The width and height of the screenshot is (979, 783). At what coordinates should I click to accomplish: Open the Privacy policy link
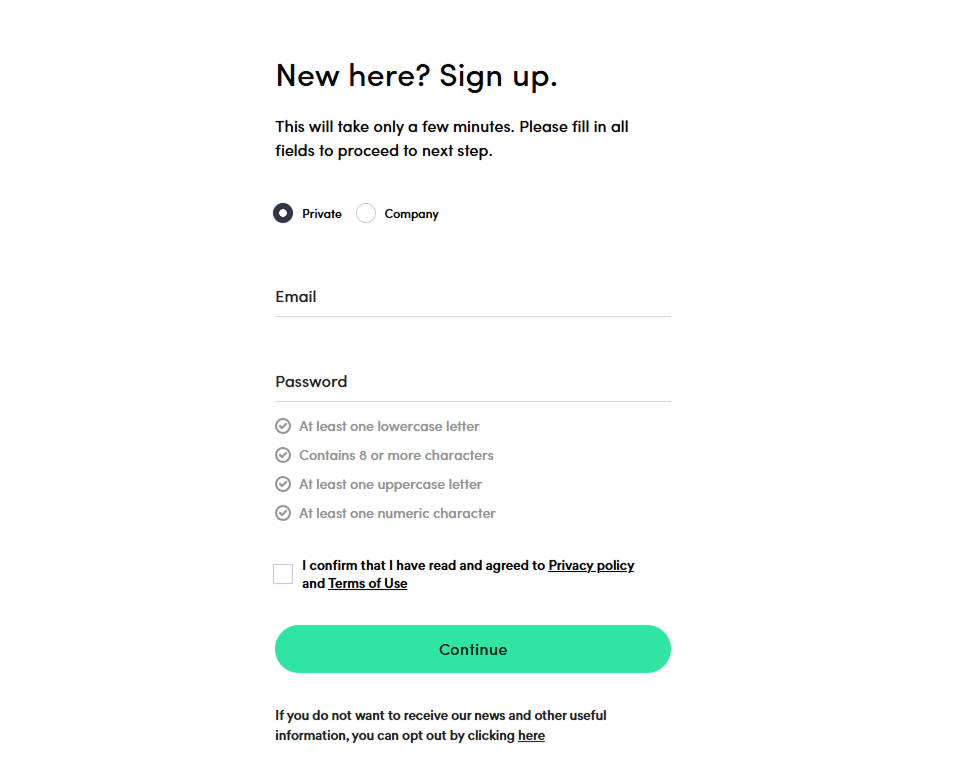coord(591,566)
